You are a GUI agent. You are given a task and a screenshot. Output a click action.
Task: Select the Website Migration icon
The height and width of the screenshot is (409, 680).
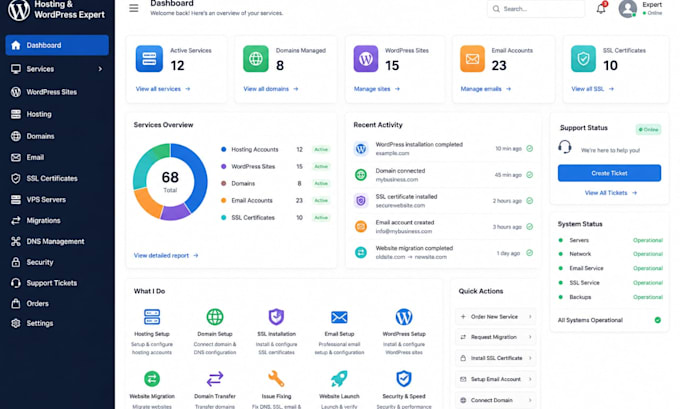[152, 379]
